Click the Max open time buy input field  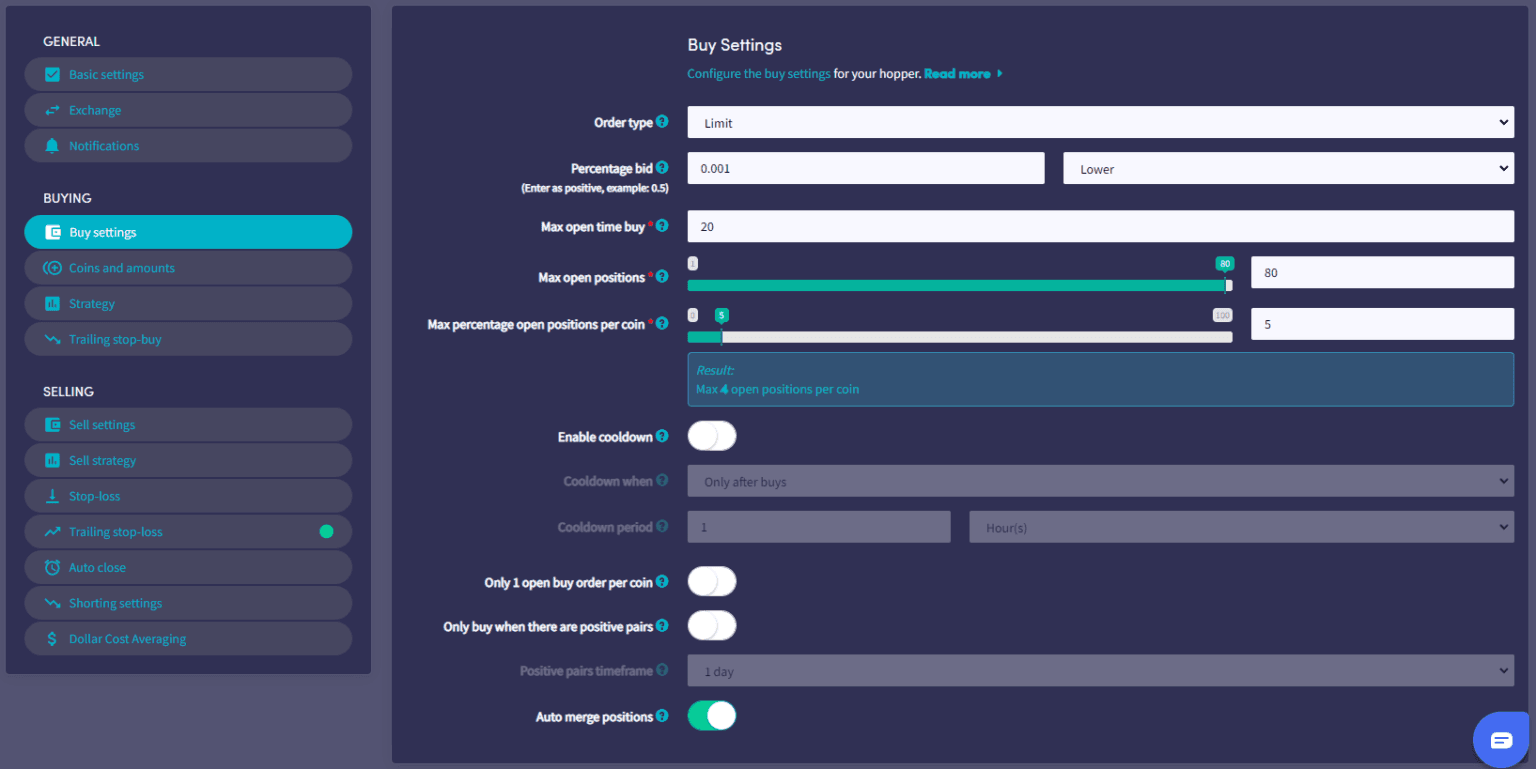(1100, 226)
